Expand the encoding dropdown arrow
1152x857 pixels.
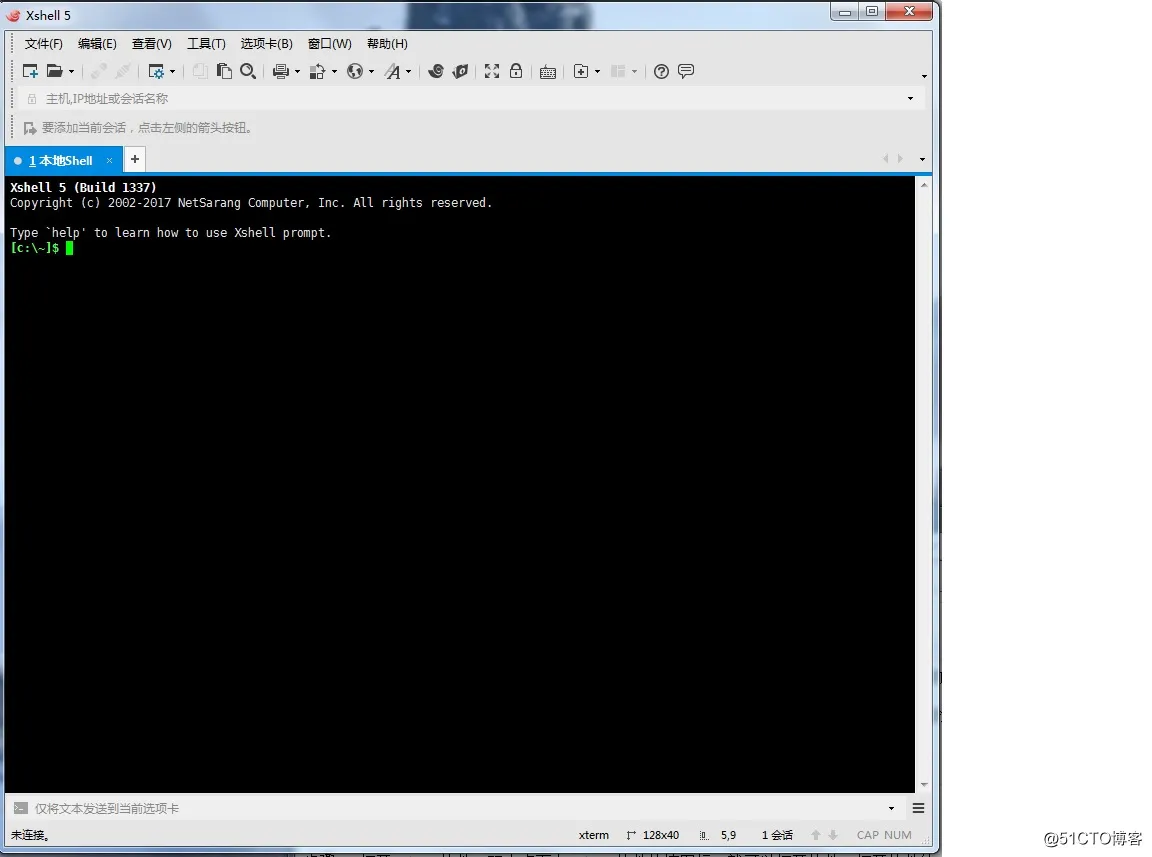tap(371, 72)
